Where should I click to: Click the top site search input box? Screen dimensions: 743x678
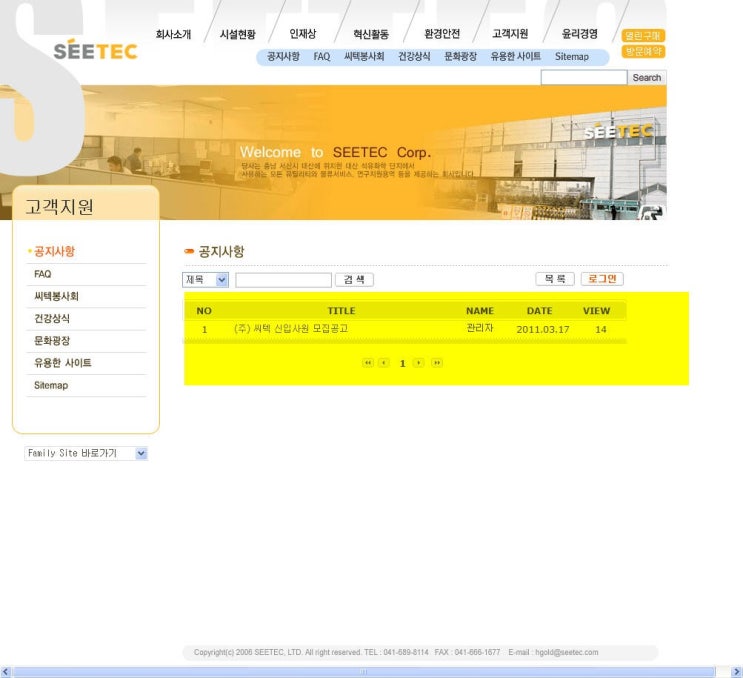pos(584,77)
